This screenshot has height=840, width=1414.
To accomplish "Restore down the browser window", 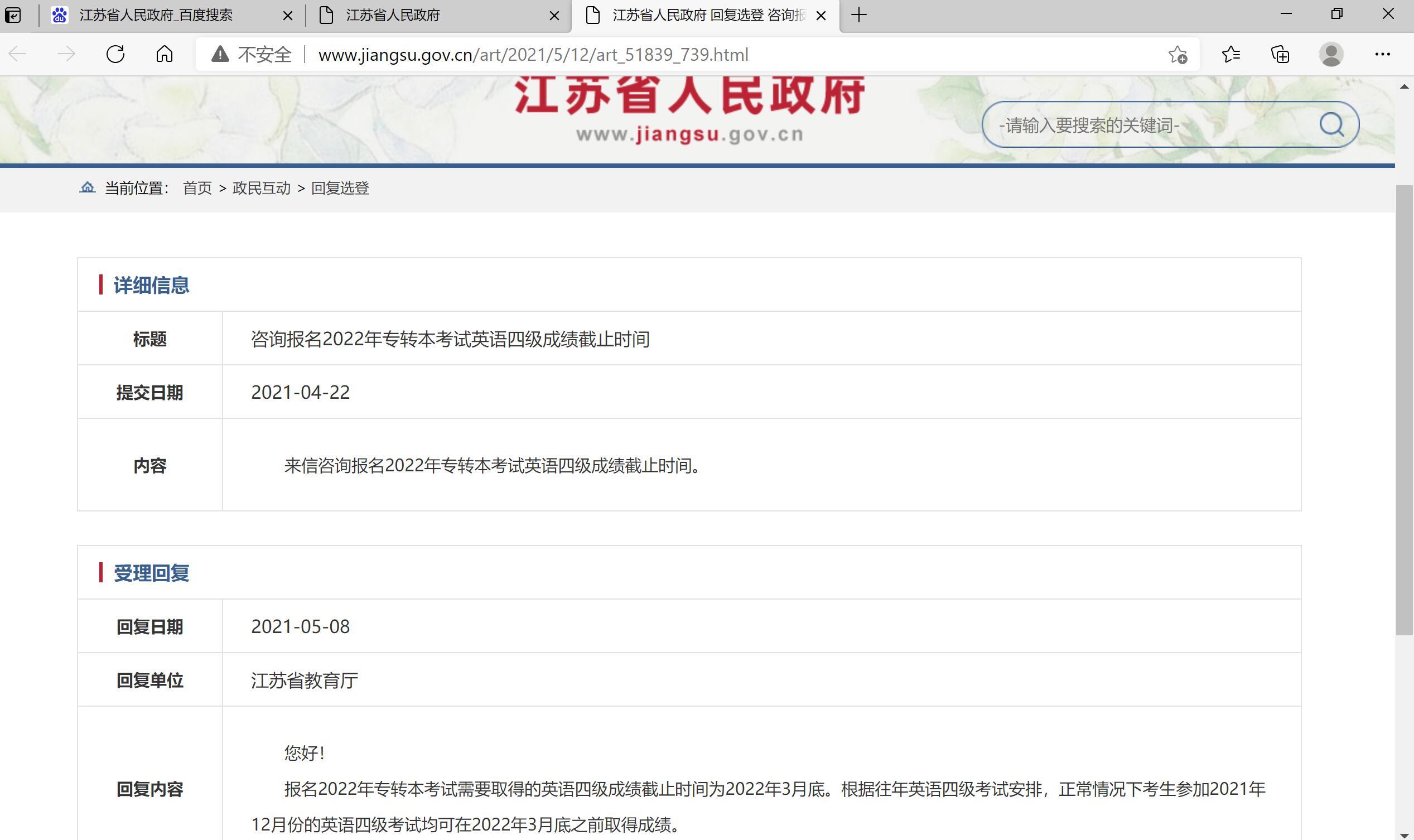I will (1337, 13).
